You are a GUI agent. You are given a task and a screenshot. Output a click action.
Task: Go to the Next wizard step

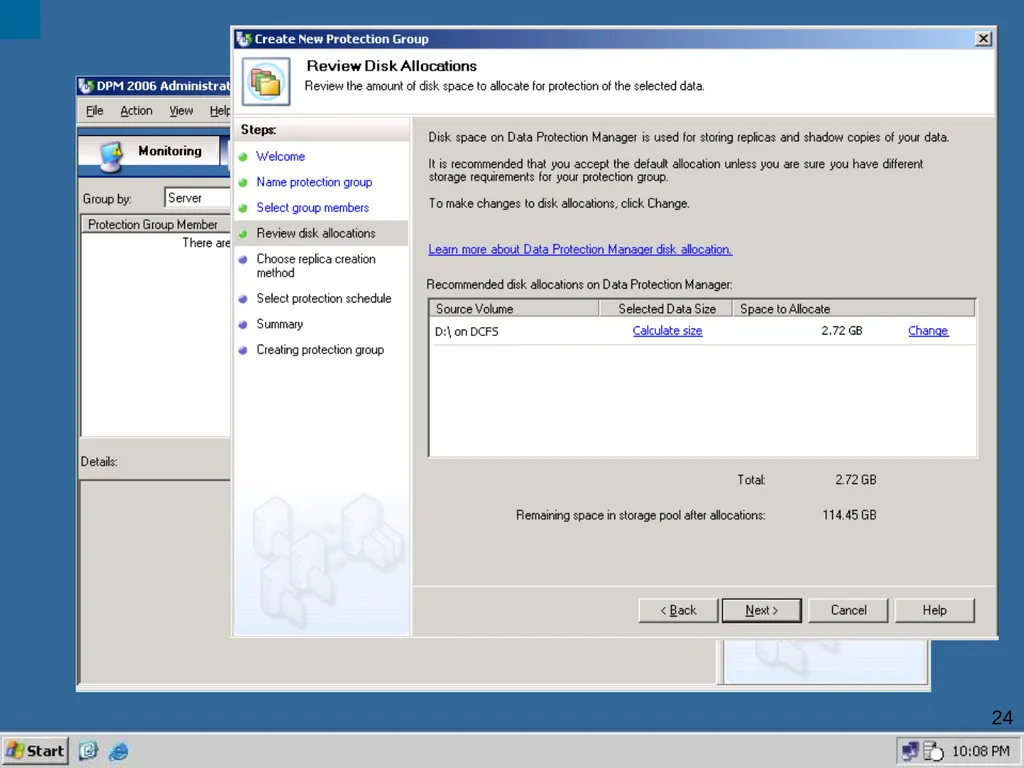tap(761, 610)
